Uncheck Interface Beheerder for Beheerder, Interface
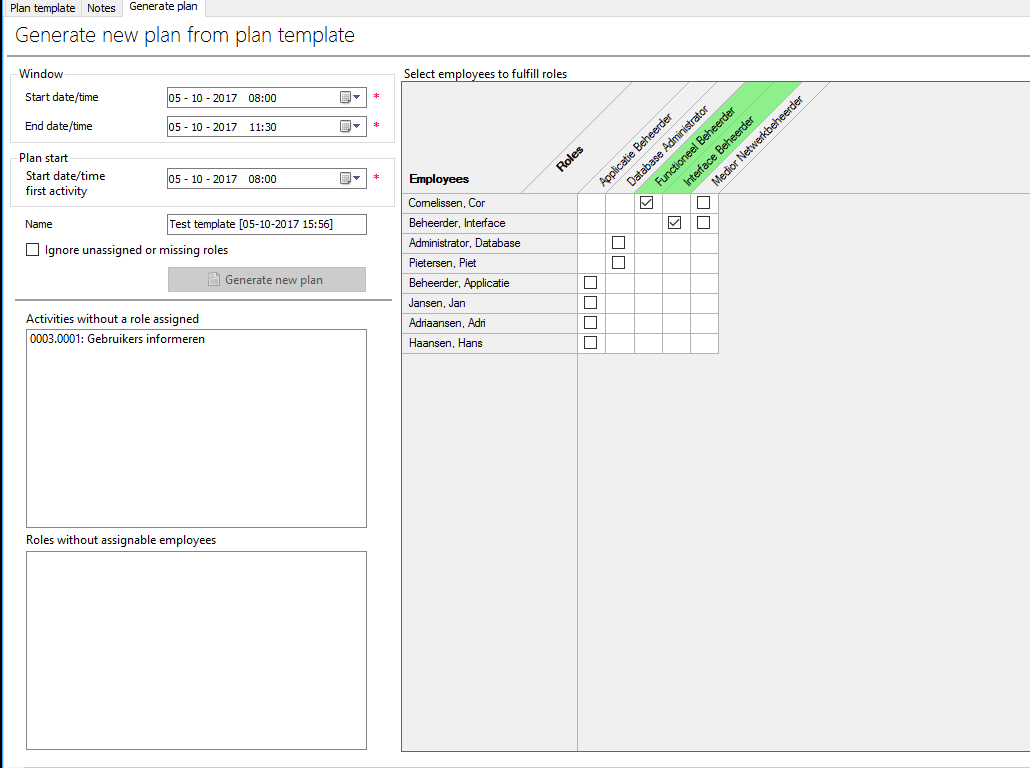Image resolution: width=1030 pixels, height=768 pixels. point(674,223)
